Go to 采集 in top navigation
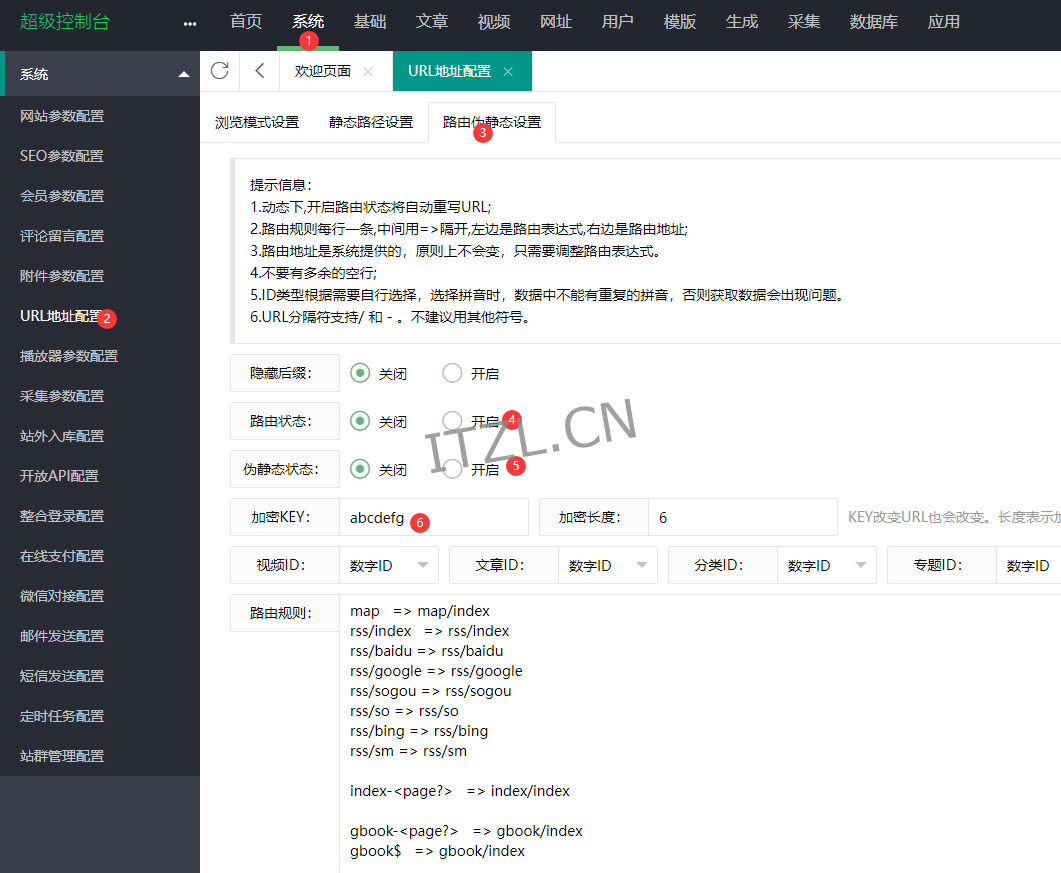 click(803, 22)
